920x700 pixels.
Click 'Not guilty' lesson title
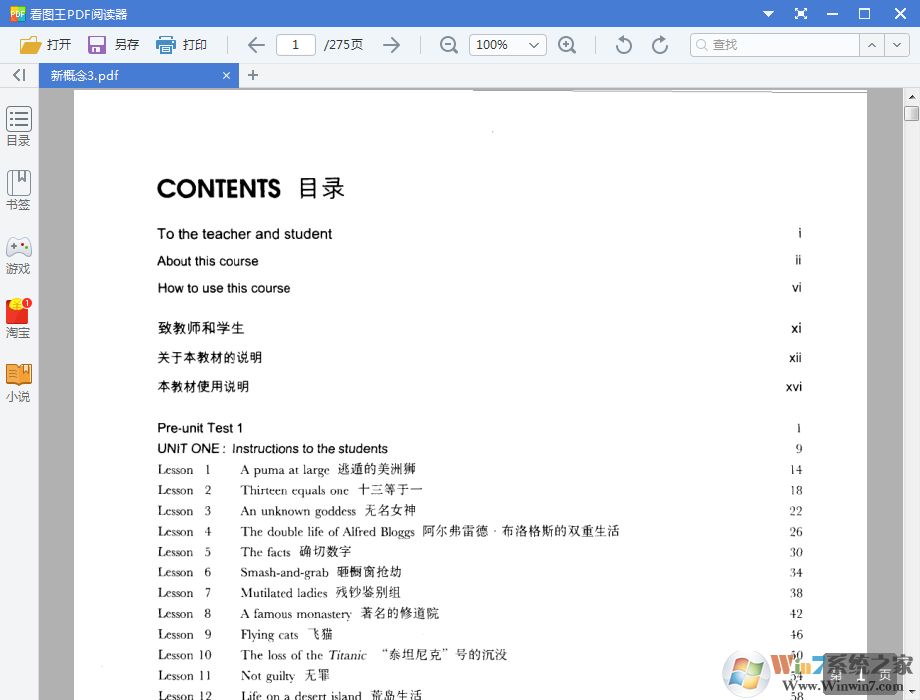tap(268, 675)
